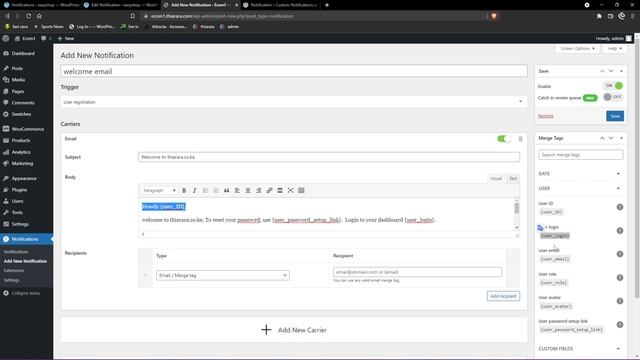The image size is (640, 360).
Task: Show help for User email merge tag
Action: pos(620,254)
